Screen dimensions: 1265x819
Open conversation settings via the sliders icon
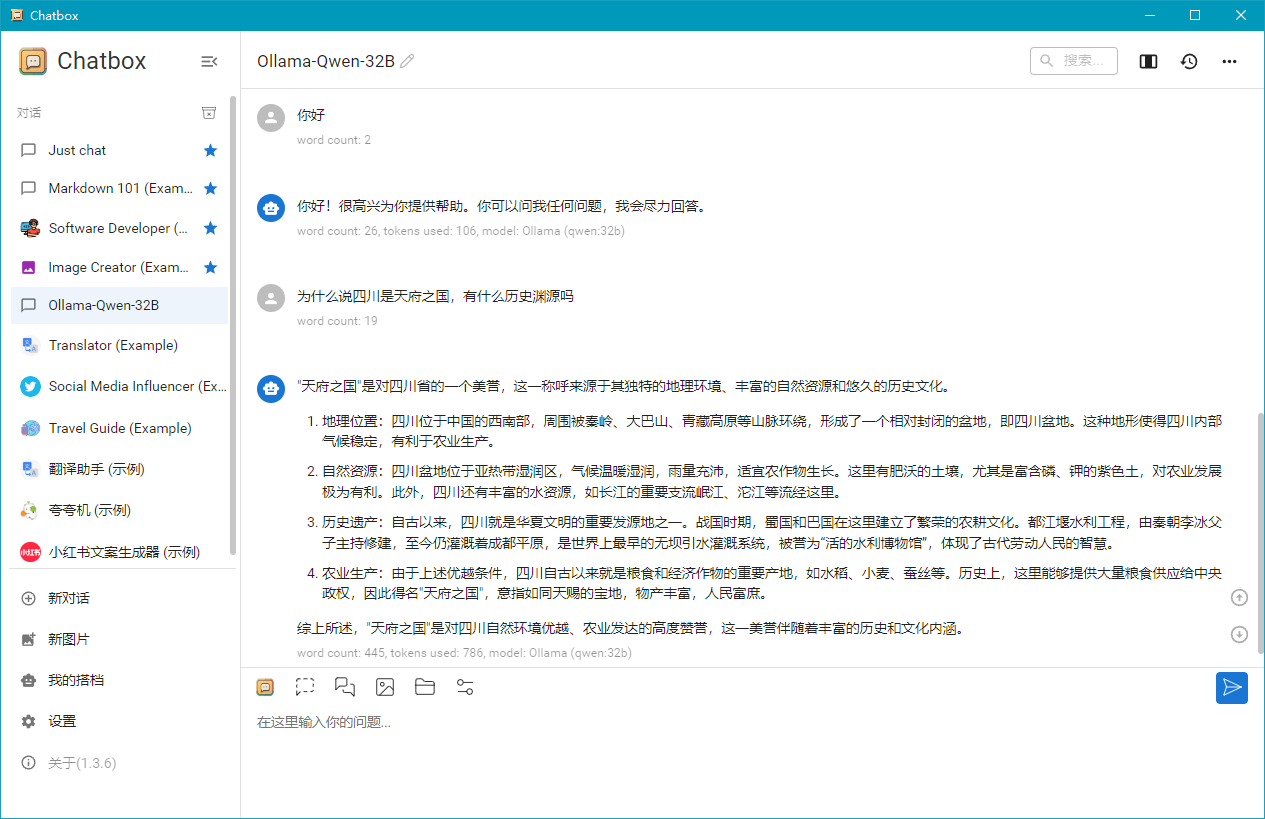coord(465,687)
